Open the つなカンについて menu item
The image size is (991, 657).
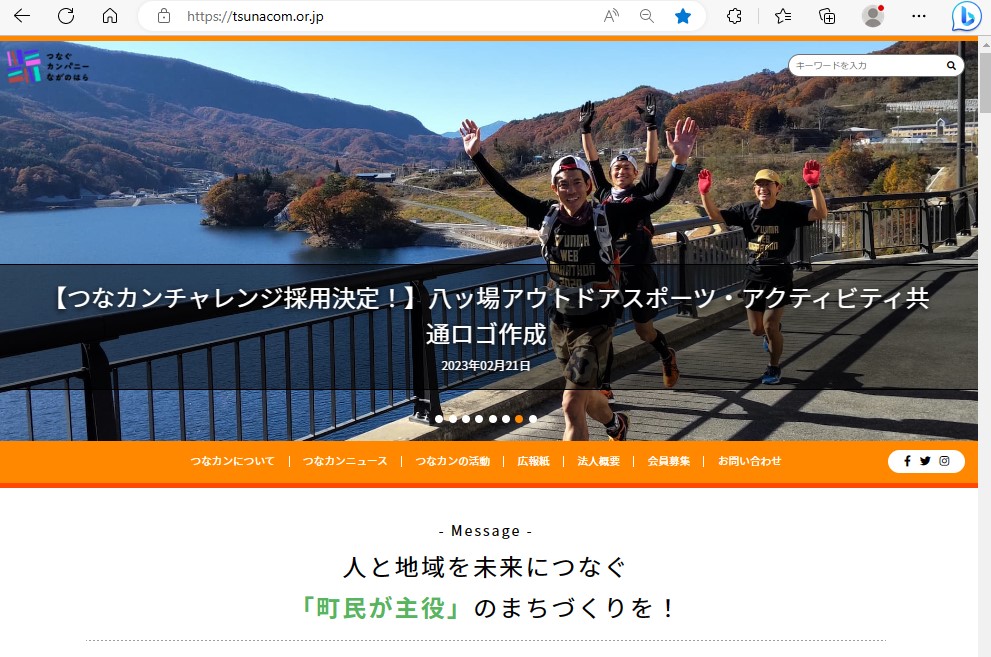[232, 461]
